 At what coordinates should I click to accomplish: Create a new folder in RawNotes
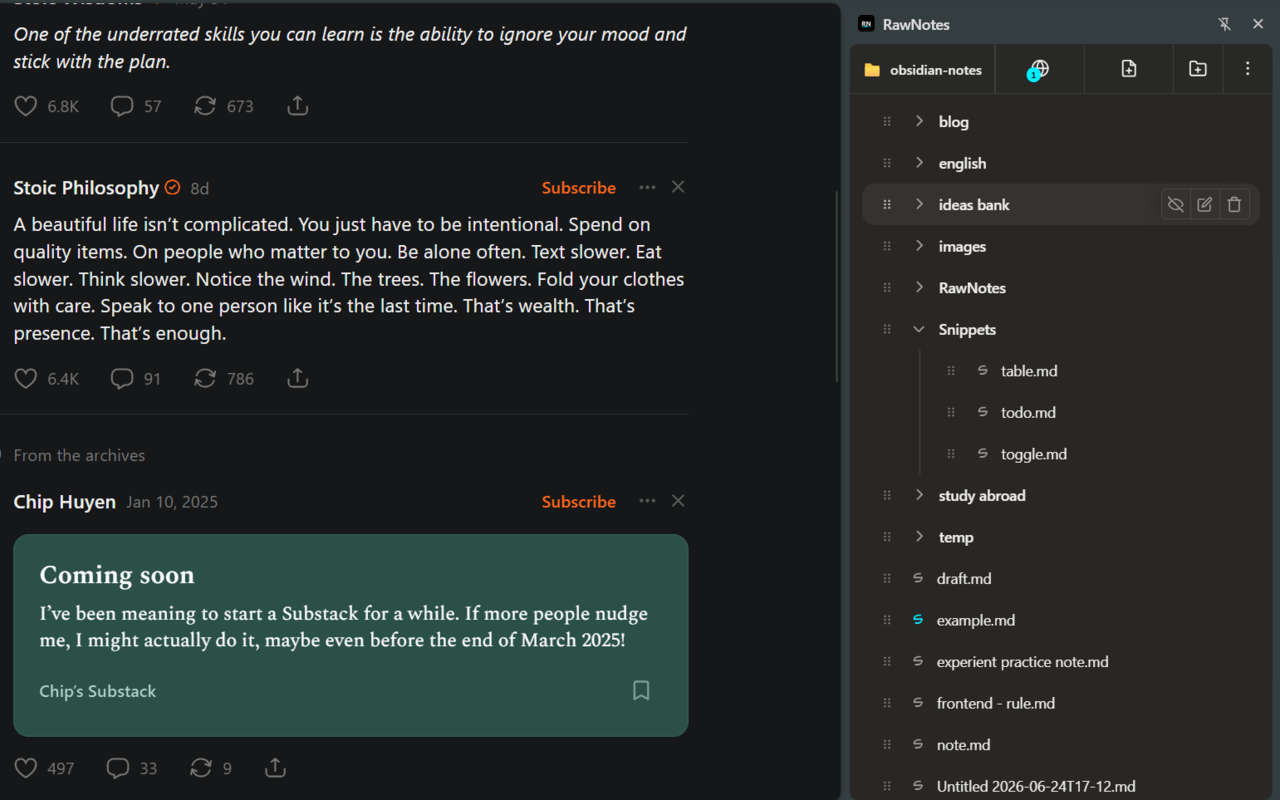coord(1198,69)
